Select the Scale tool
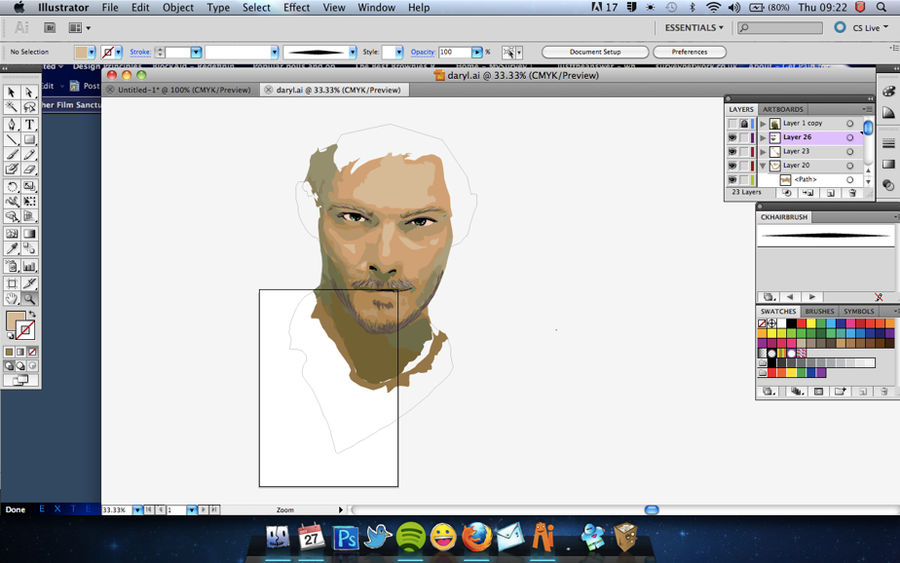 point(29,187)
